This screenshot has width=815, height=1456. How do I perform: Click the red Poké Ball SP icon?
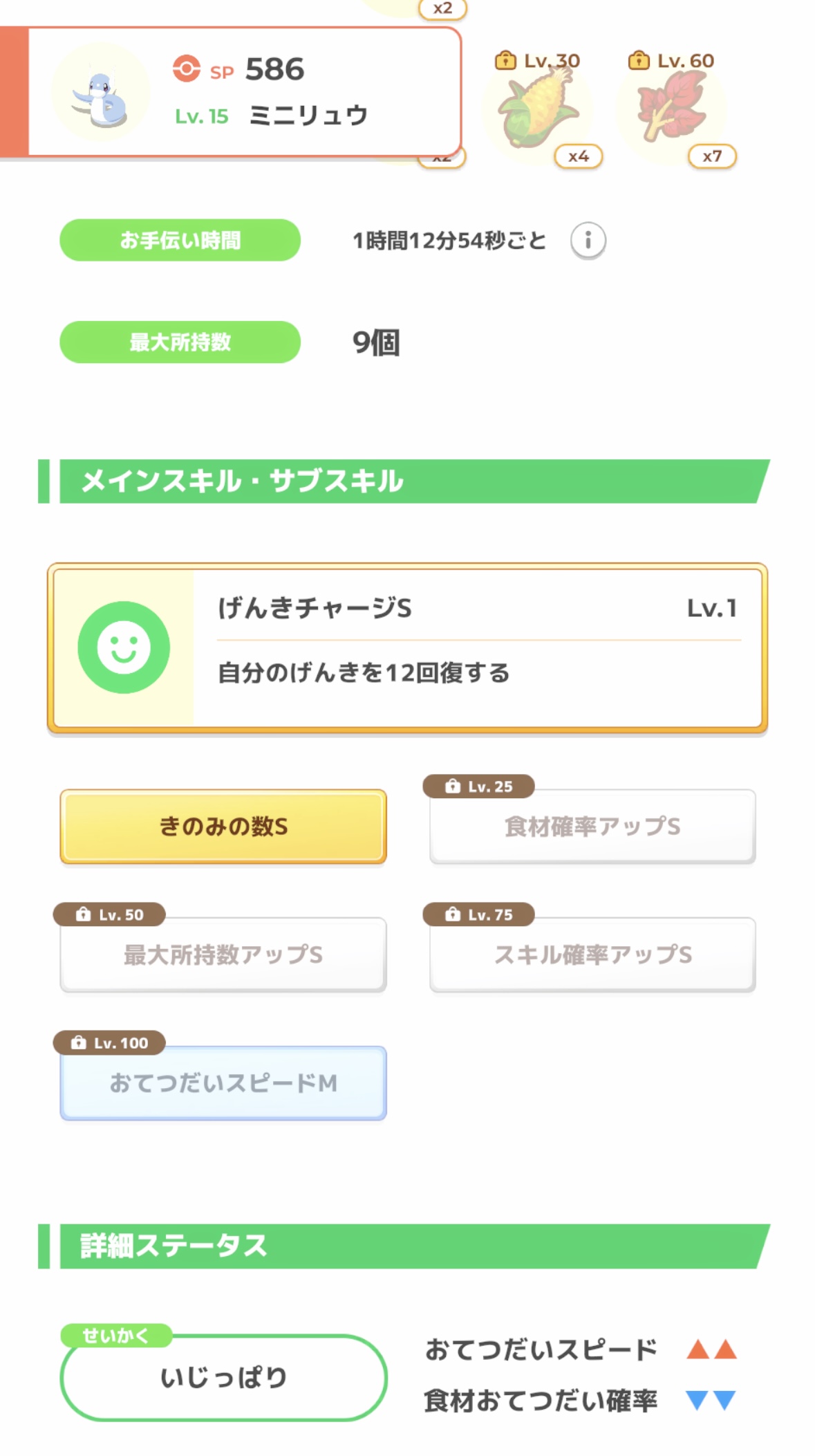[x=186, y=68]
